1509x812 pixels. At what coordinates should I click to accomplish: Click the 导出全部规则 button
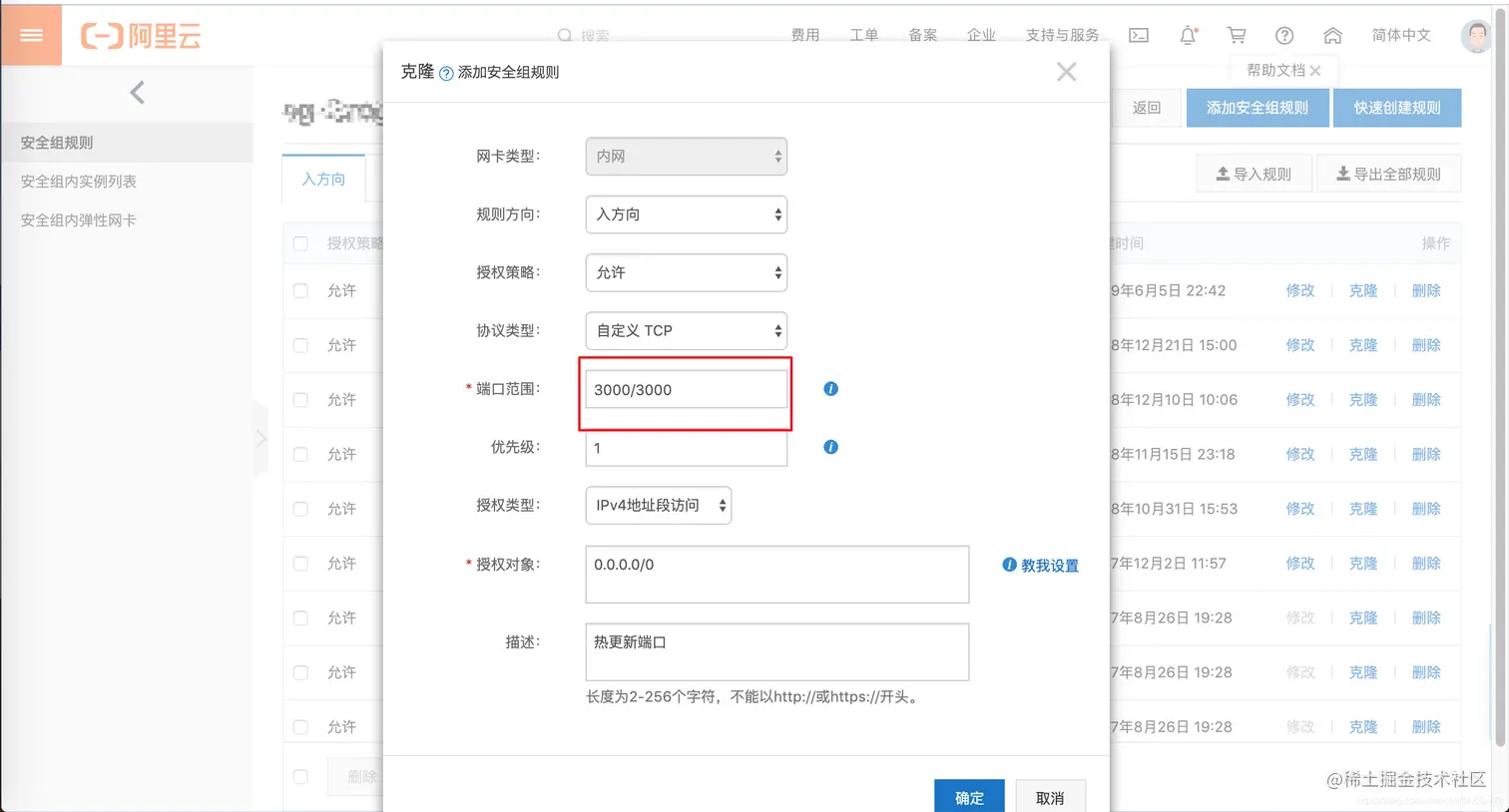(1389, 175)
